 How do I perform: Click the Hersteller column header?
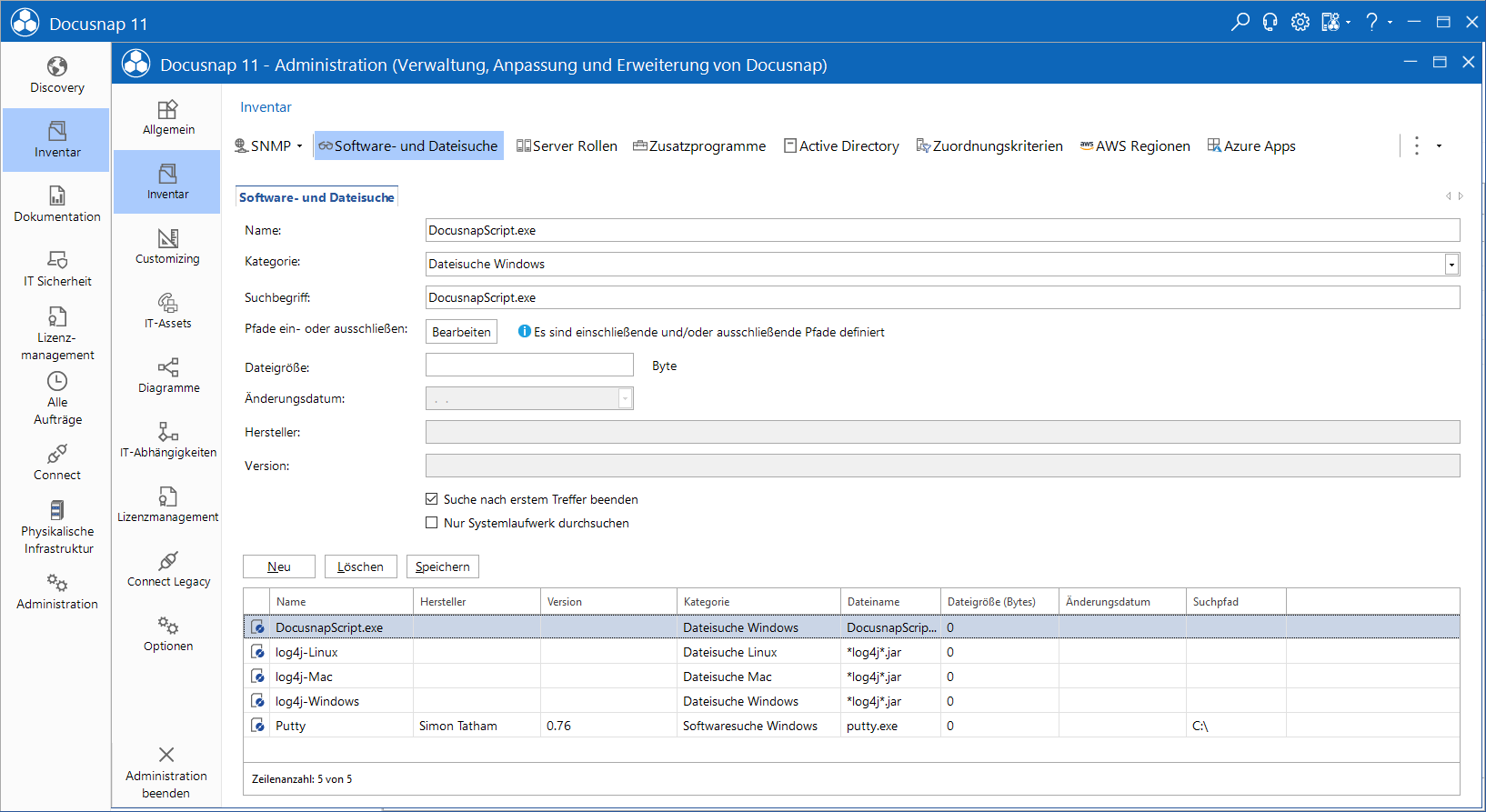click(477, 602)
